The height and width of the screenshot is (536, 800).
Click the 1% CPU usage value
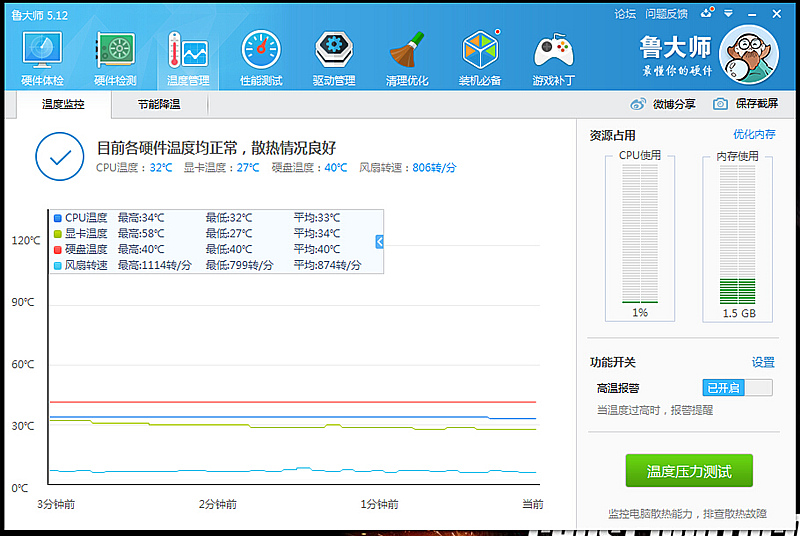(640, 313)
